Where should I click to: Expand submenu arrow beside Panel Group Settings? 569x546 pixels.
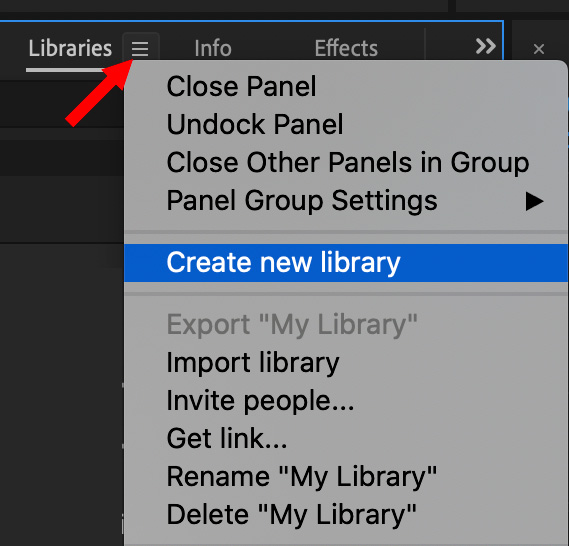pos(534,201)
